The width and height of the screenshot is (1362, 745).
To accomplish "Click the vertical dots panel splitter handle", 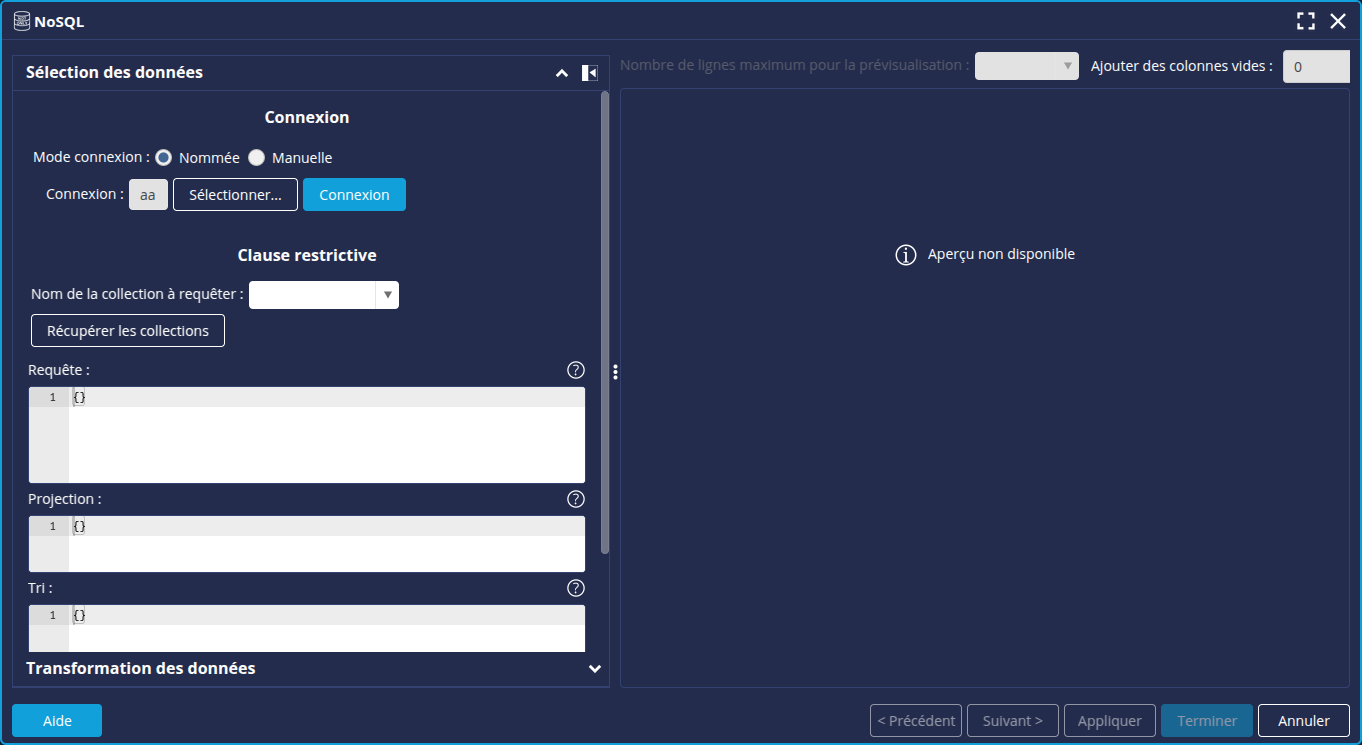I will coord(615,372).
